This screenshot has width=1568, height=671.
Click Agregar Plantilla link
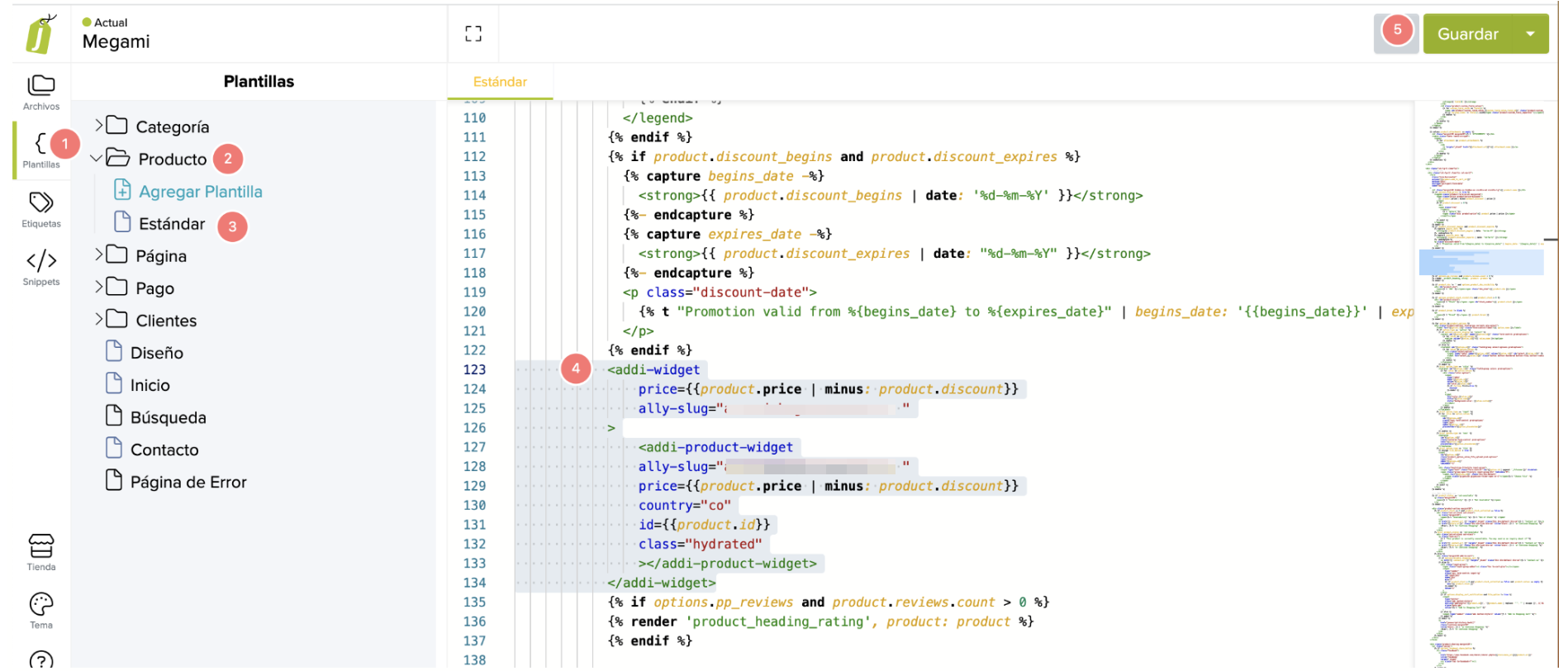click(x=200, y=192)
